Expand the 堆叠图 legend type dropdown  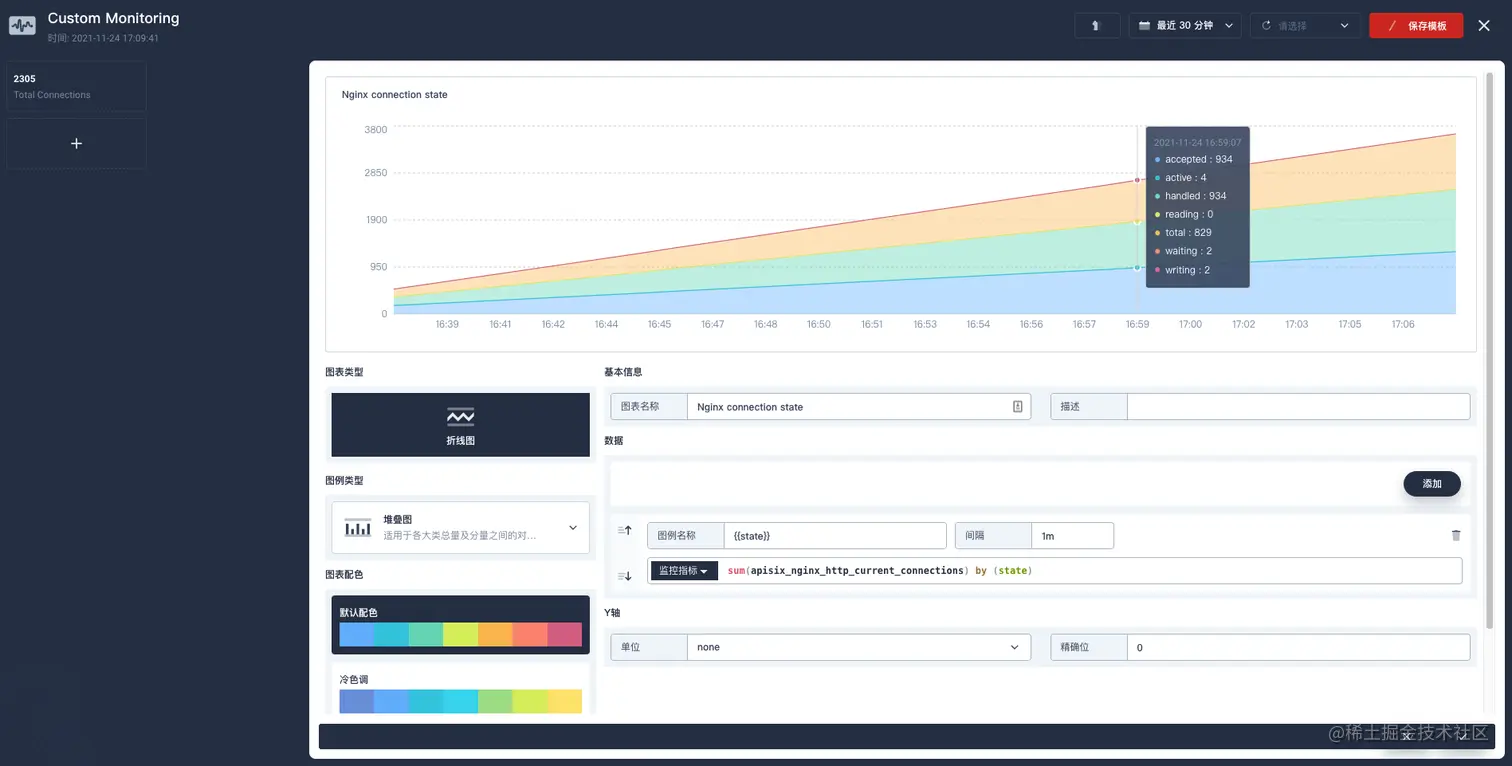460,527
